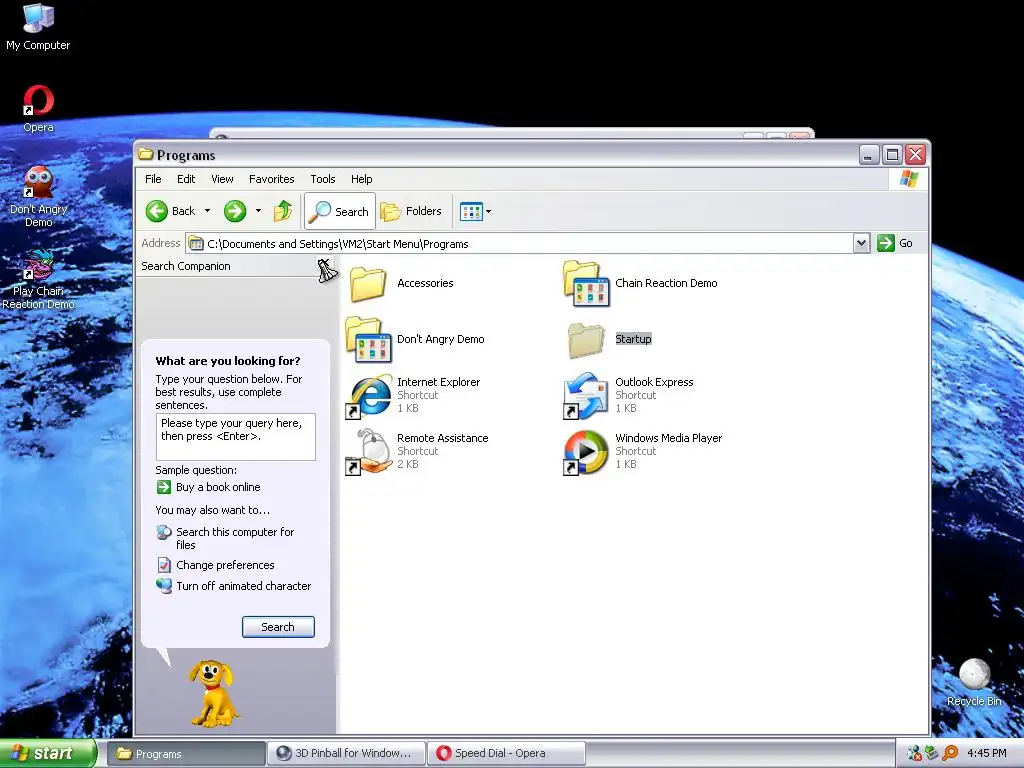1024x768 pixels.
Task: Open the File menu
Action: [x=153, y=179]
